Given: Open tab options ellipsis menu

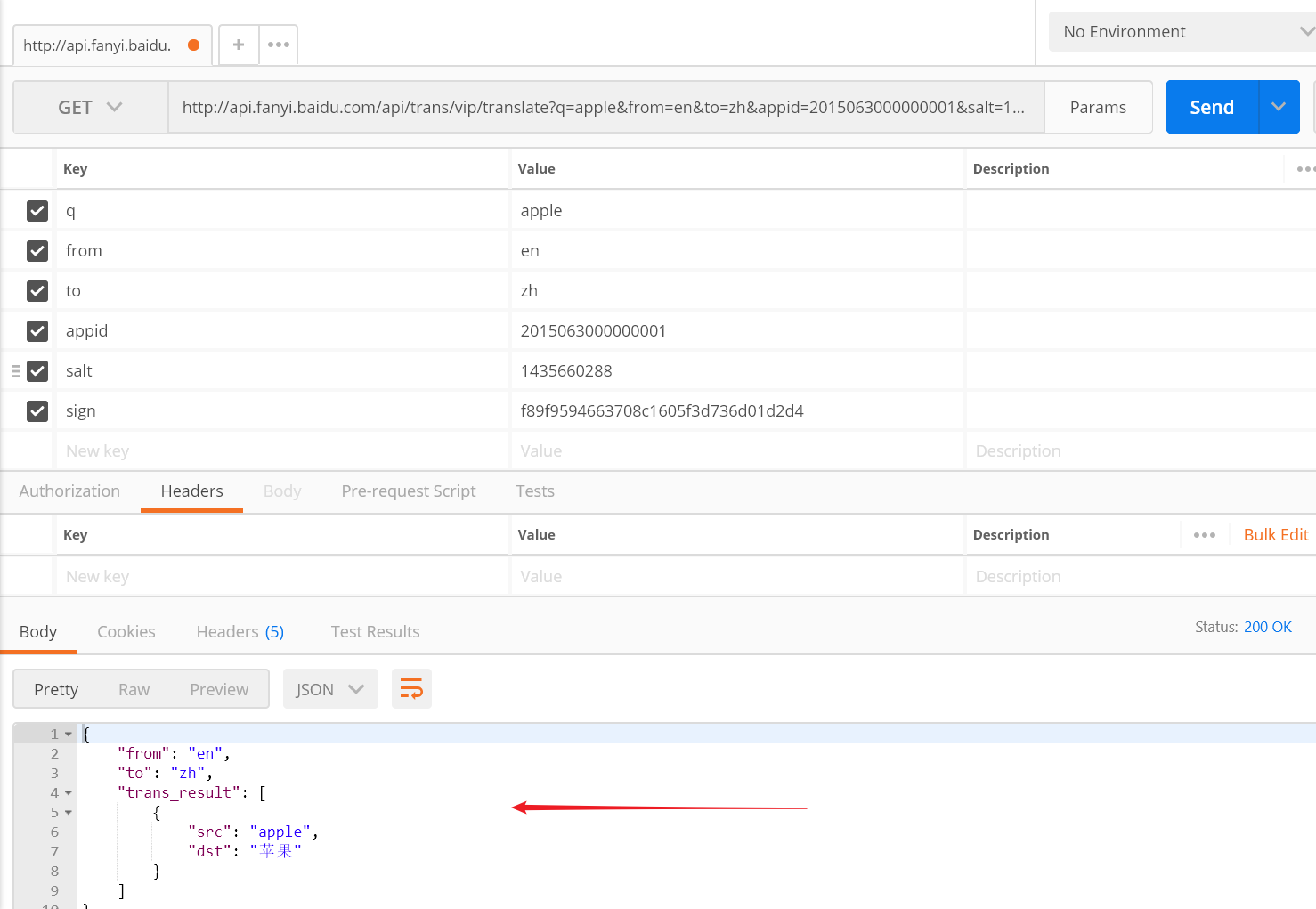Looking at the screenshot, I should [279, 45].
